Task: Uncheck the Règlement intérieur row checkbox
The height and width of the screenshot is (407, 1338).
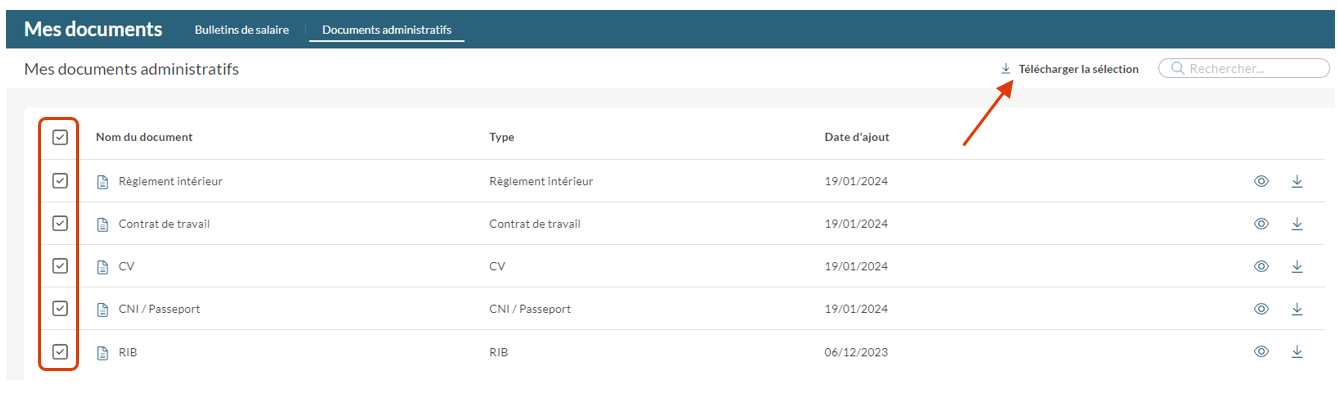Action: (60, 181)
